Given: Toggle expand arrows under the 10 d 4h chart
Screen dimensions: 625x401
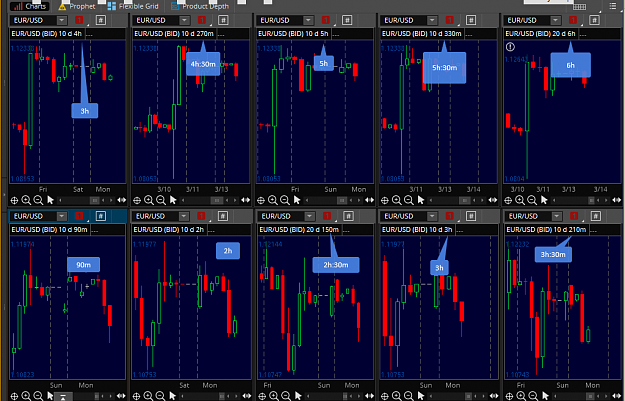Looking at the screenshot, I should [x=122, y=200].
